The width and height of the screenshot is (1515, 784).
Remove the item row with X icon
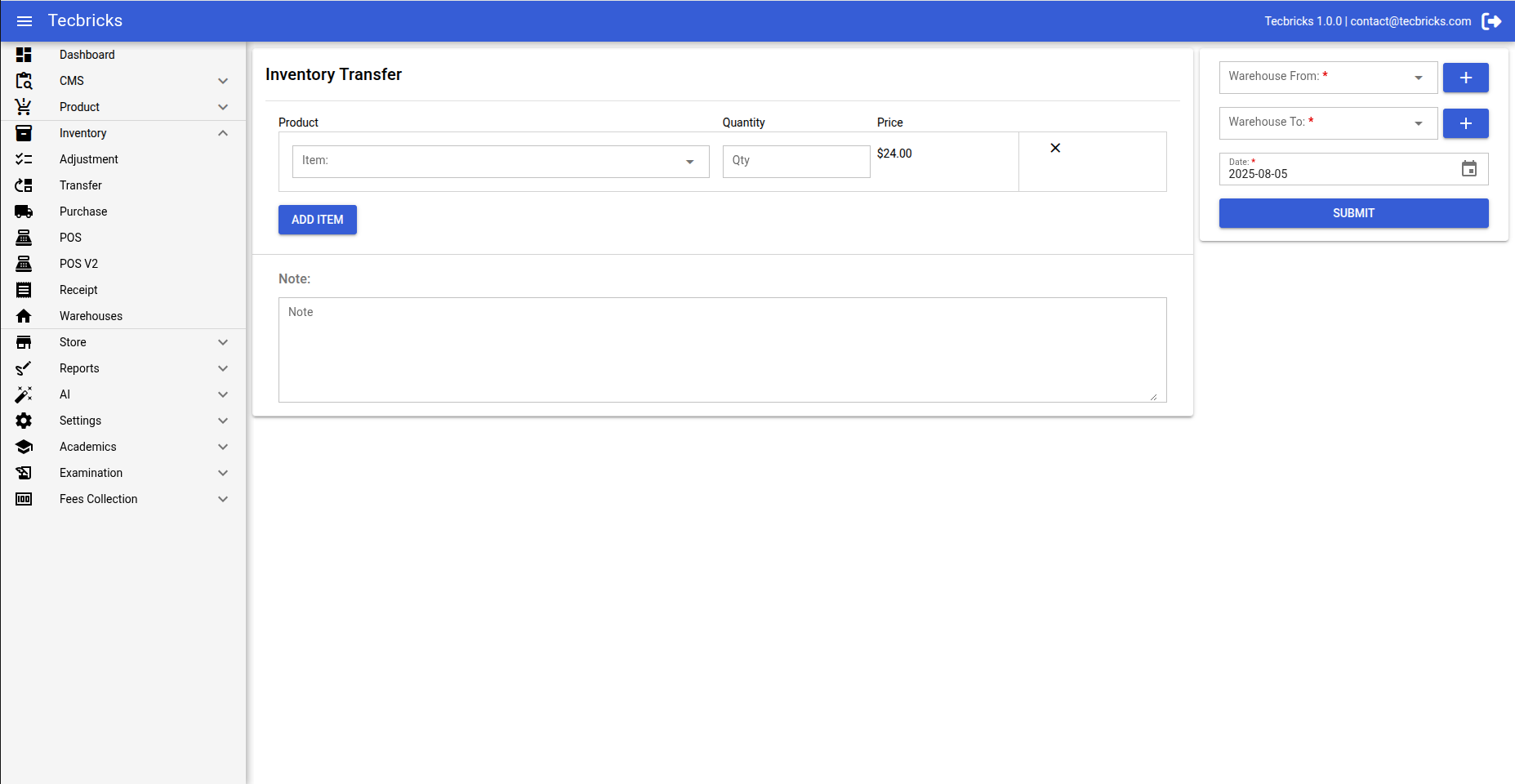1055,148
